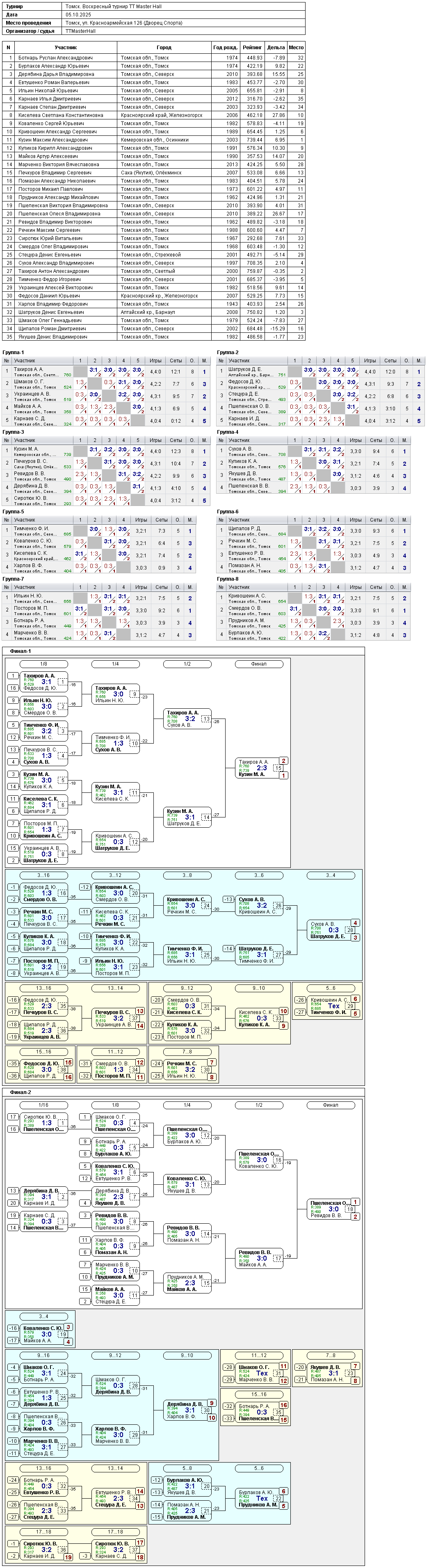The image size is (429, 1568).
Task: Click the 'Группа-7' heading
Action: pyautogui.click(x=14, y=579)
